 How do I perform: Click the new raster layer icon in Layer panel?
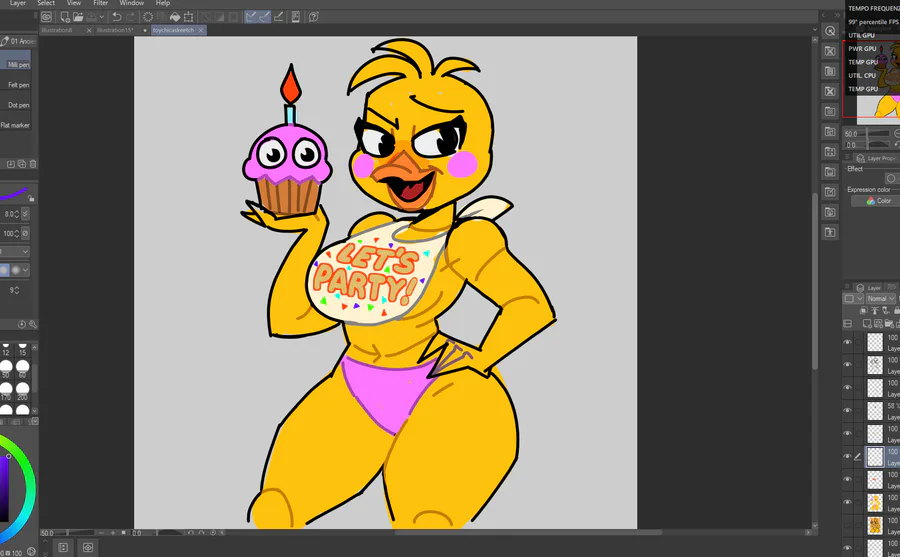click(867, 324)
